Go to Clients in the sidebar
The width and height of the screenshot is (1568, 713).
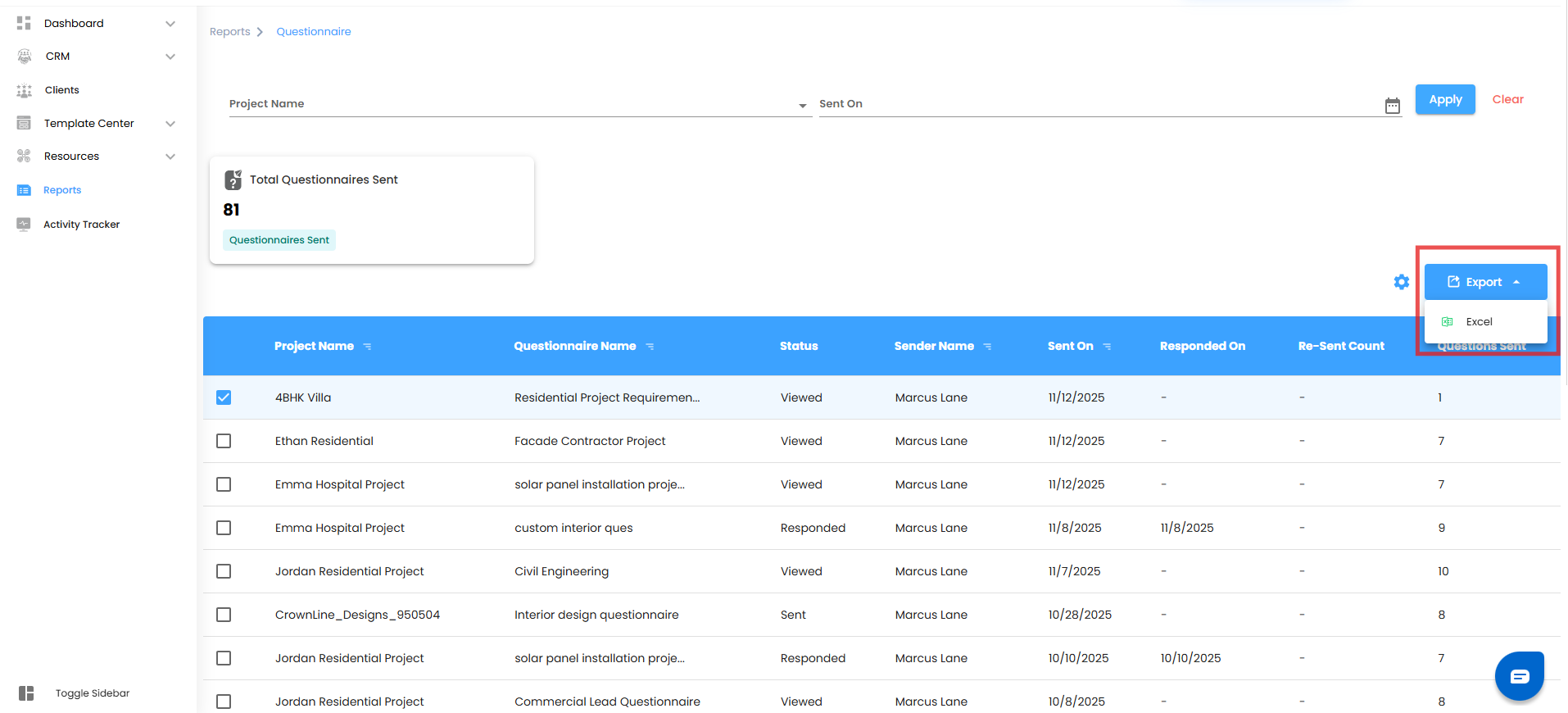[62, 90]
